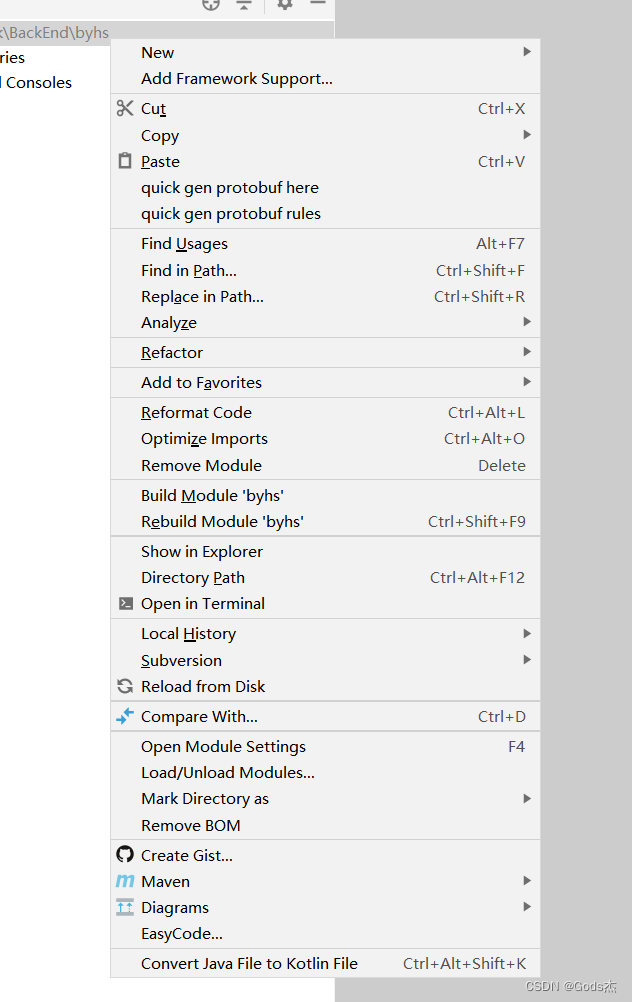This screenshot has width=632, height=1002.
Task: Select the BackEnd\byhs project path row
Action: coord(166,33)
